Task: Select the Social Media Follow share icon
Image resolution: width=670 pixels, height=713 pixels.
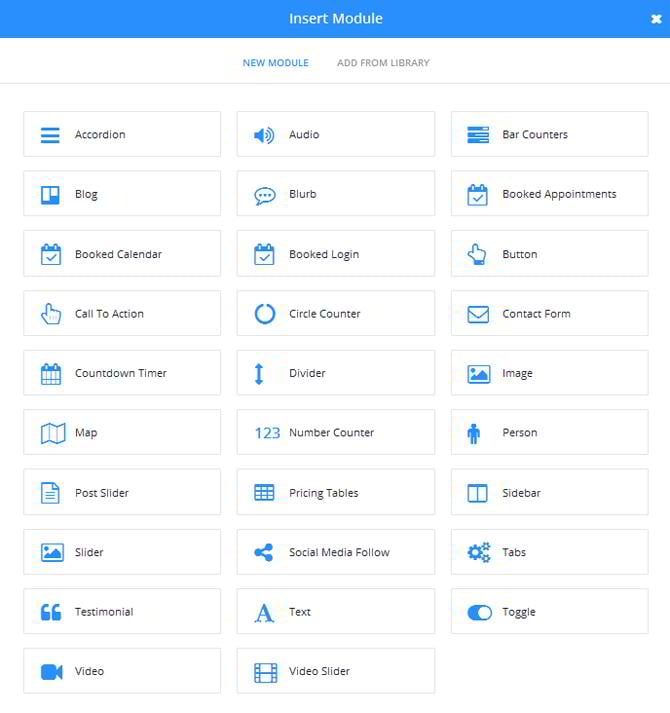Action: [x=264, y=552]
